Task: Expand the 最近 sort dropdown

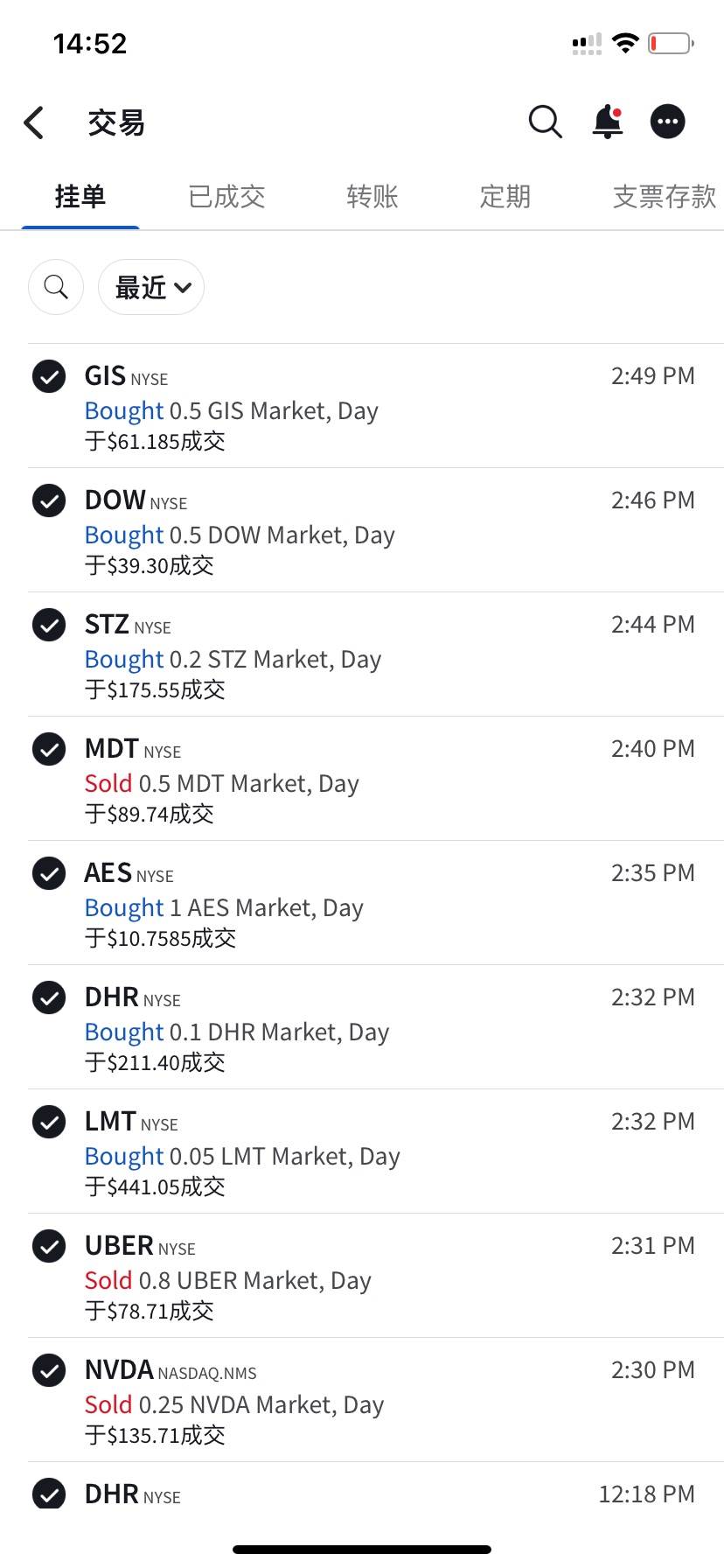Action: coord(151,287)
